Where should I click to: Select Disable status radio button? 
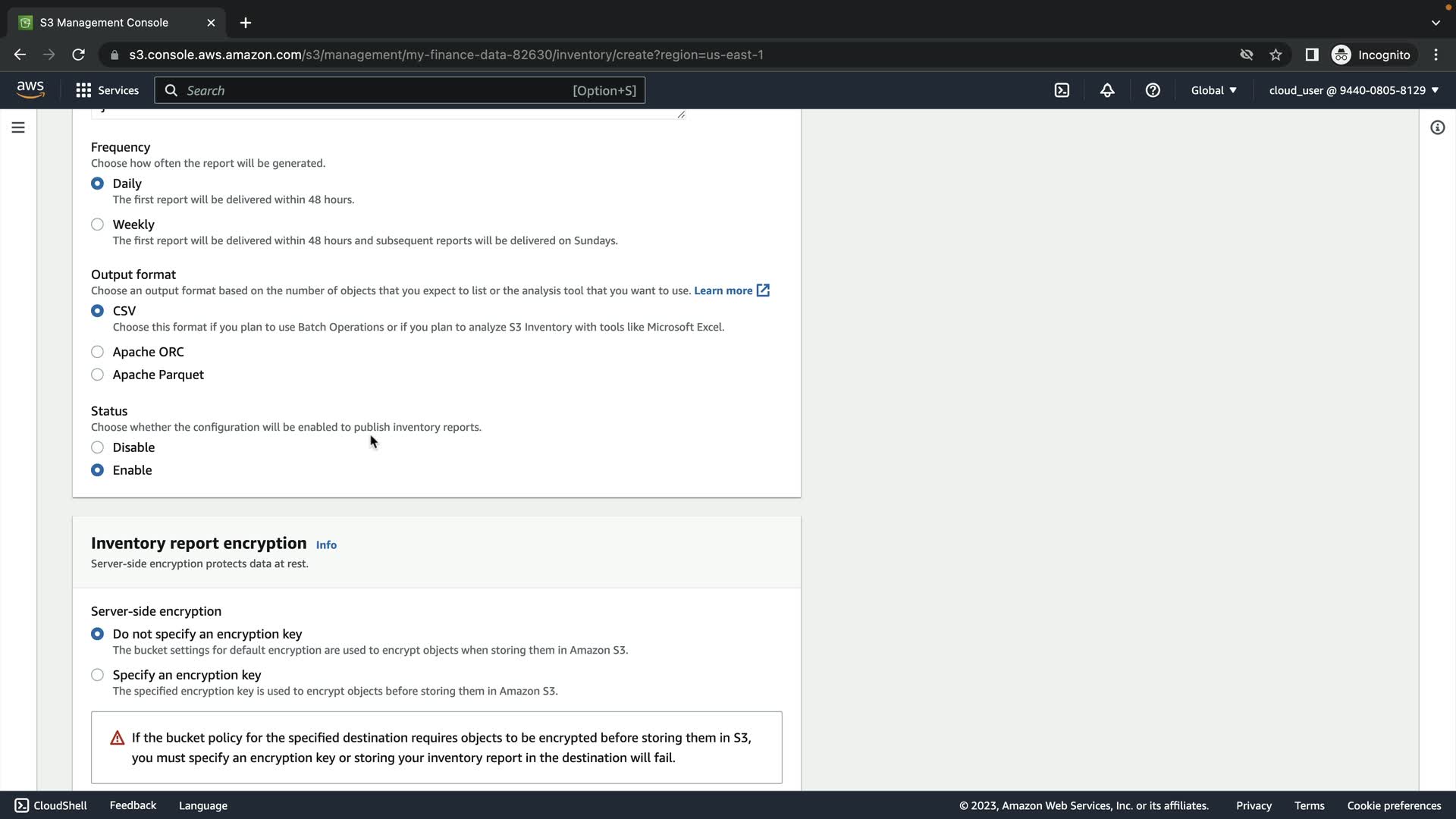(97, 447)
